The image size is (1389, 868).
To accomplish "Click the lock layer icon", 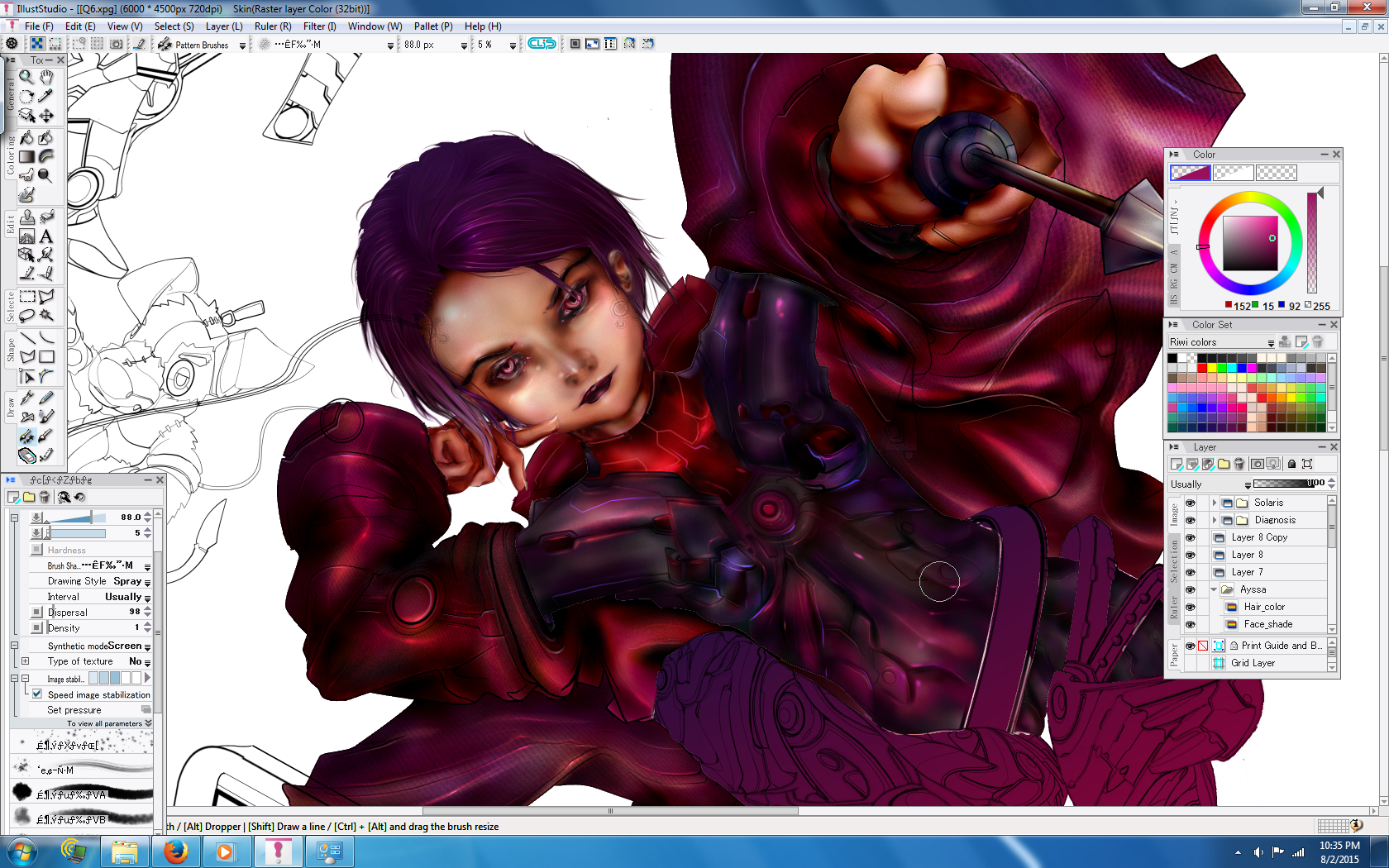I will tap(1291, 465).
